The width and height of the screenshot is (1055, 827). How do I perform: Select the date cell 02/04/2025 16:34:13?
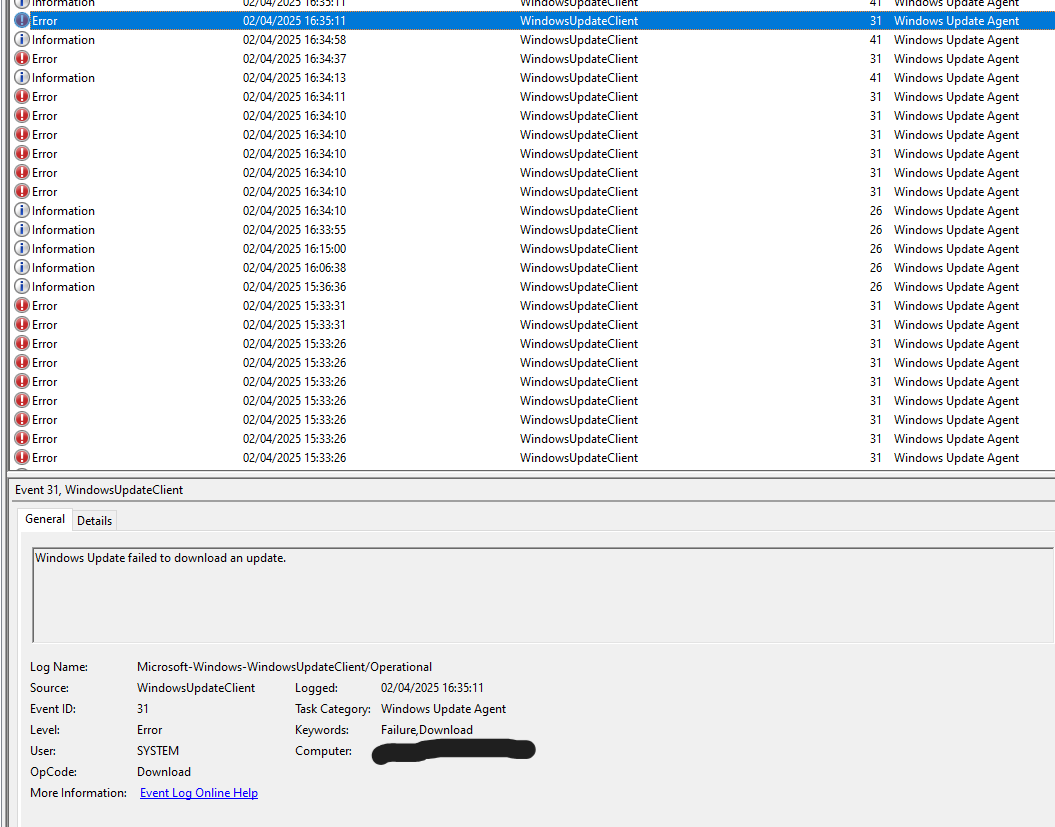[294, 77]
